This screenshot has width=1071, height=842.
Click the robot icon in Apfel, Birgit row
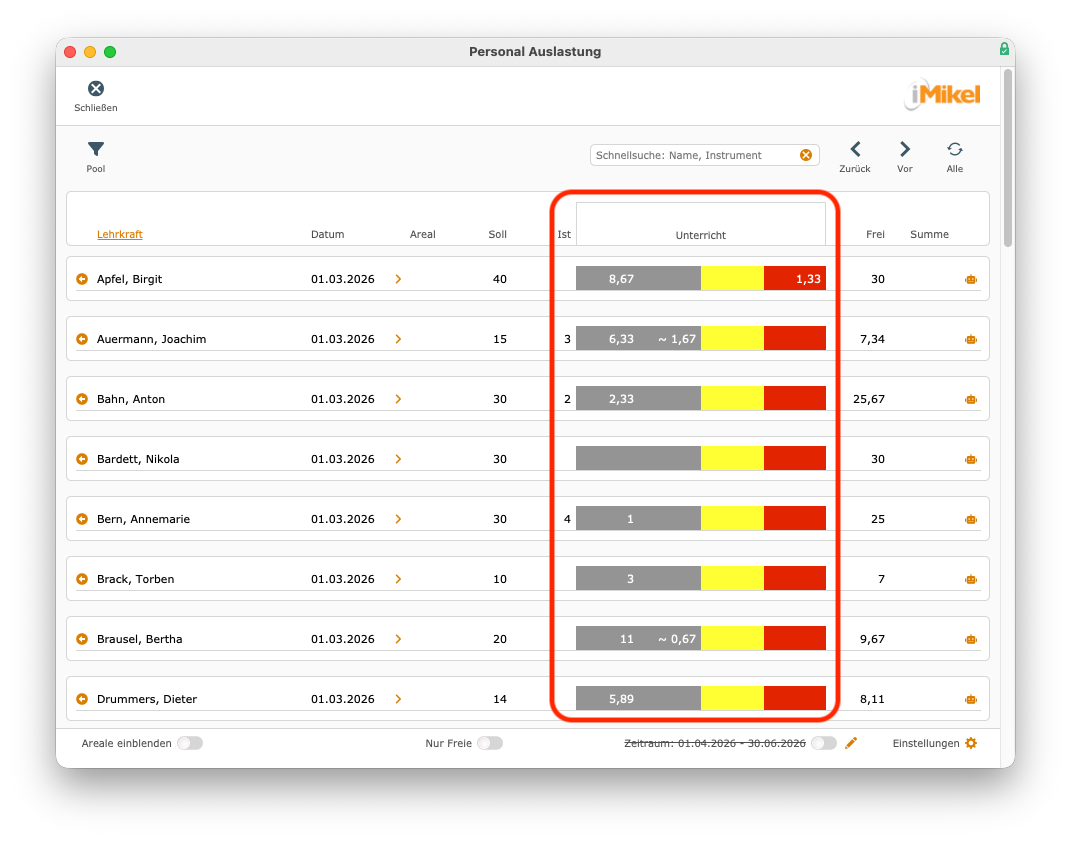coord(971,279)
